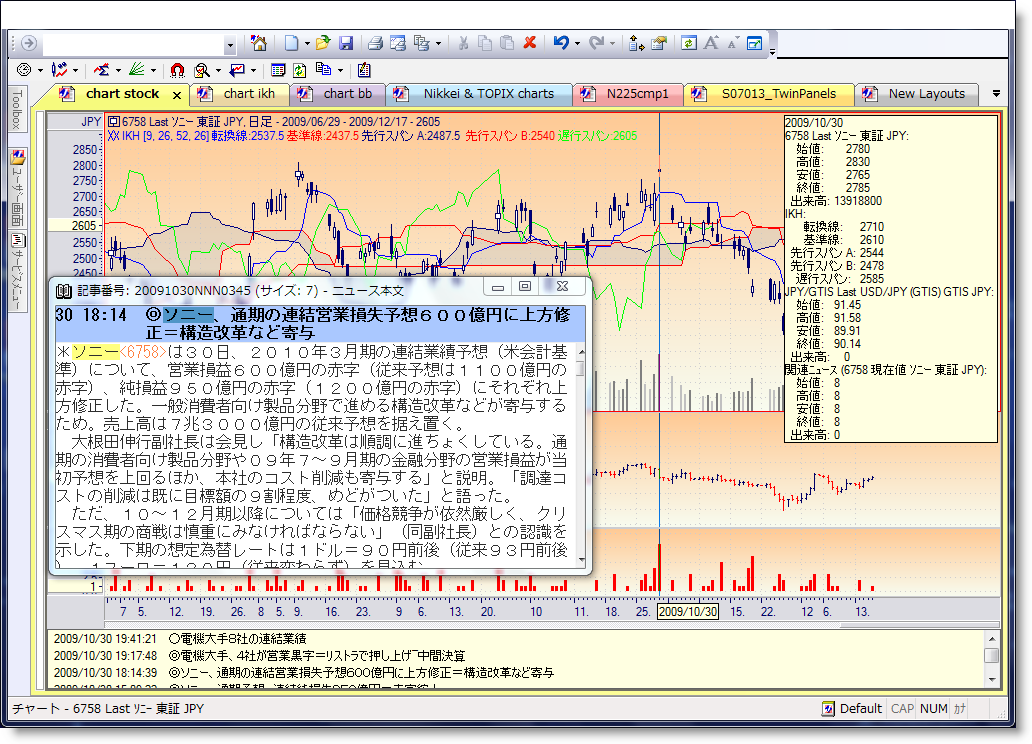Increase font size with the large A icon
This screenshot has height=744, width=1032.
click(x=711, y=43)
